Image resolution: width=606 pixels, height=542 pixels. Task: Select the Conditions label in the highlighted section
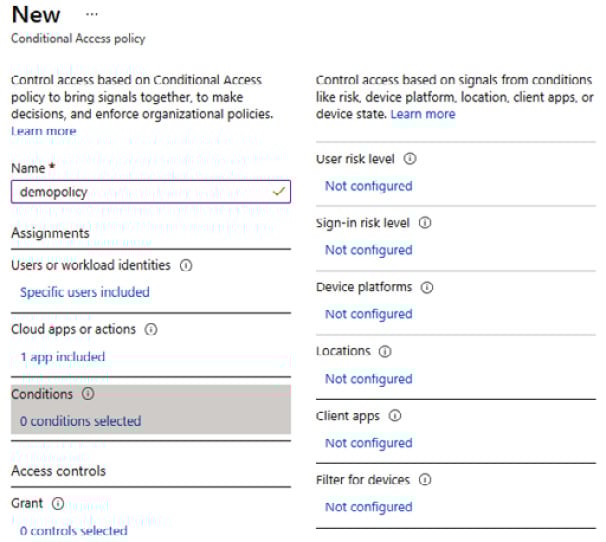pos(42,394)
